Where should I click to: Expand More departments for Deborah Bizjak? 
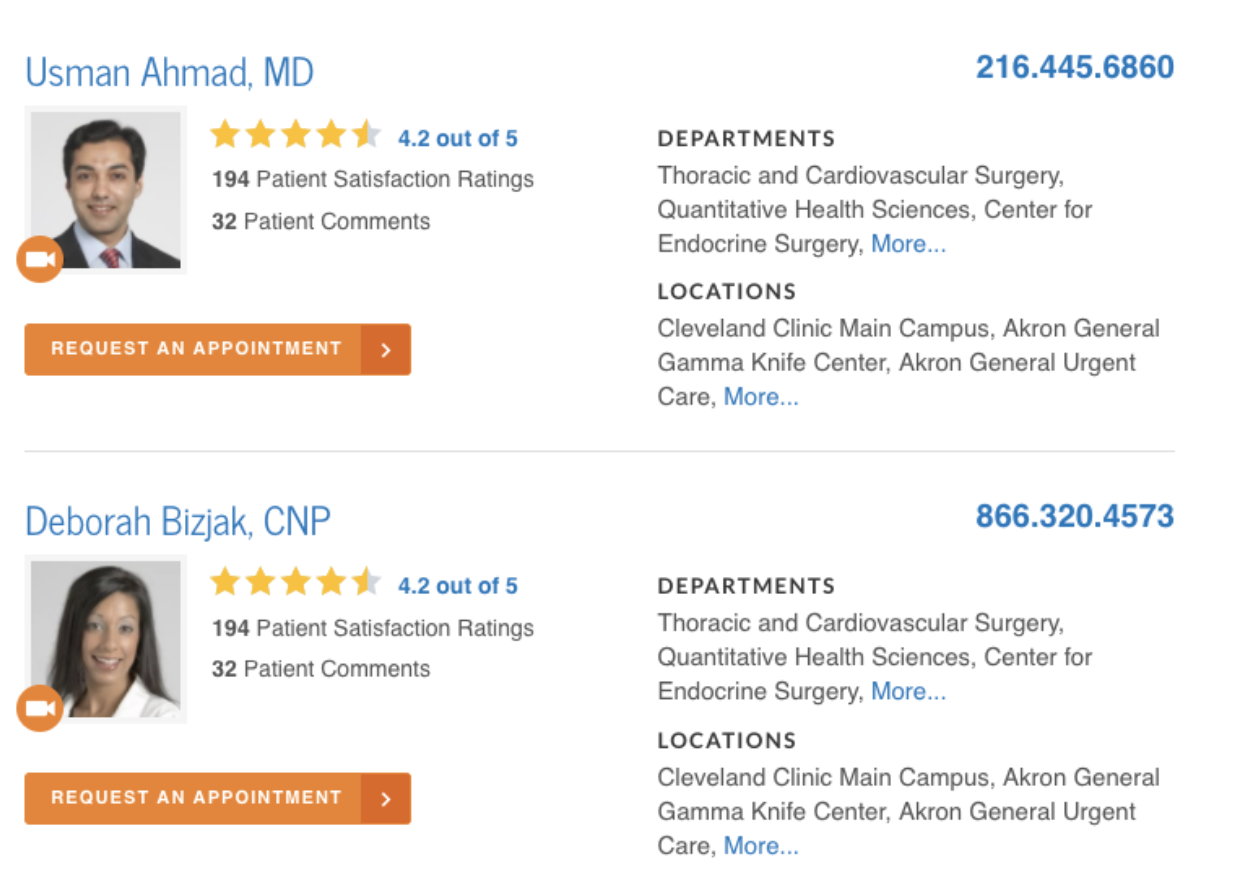(908, 692)
